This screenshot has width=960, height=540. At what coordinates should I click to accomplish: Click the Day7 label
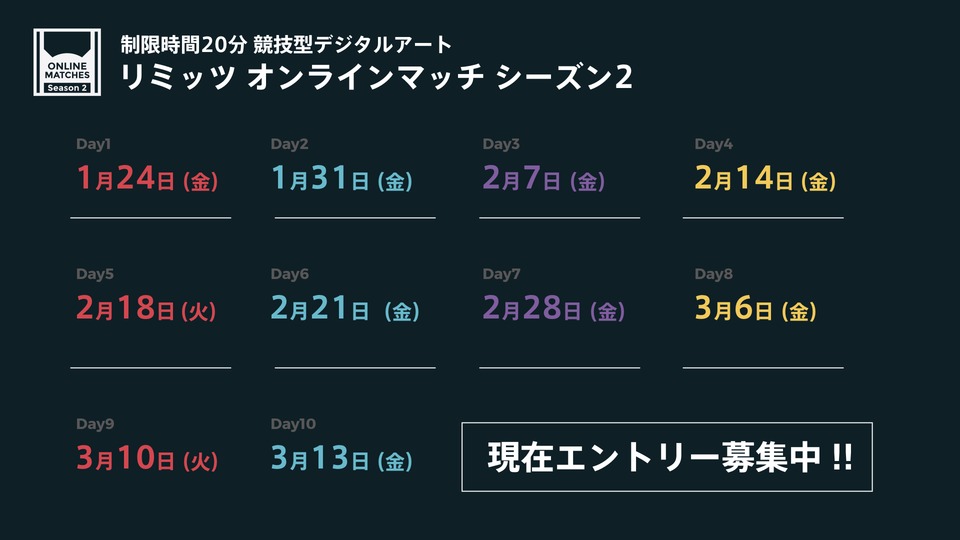coord(501,274)
